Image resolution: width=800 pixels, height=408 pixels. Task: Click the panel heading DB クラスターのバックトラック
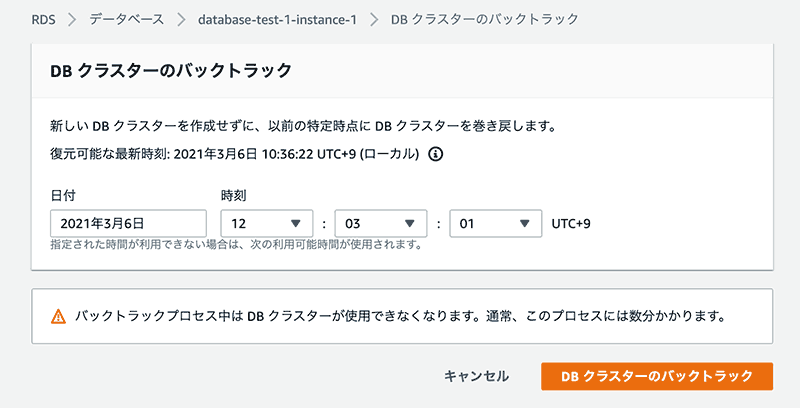tap(171, 70)
